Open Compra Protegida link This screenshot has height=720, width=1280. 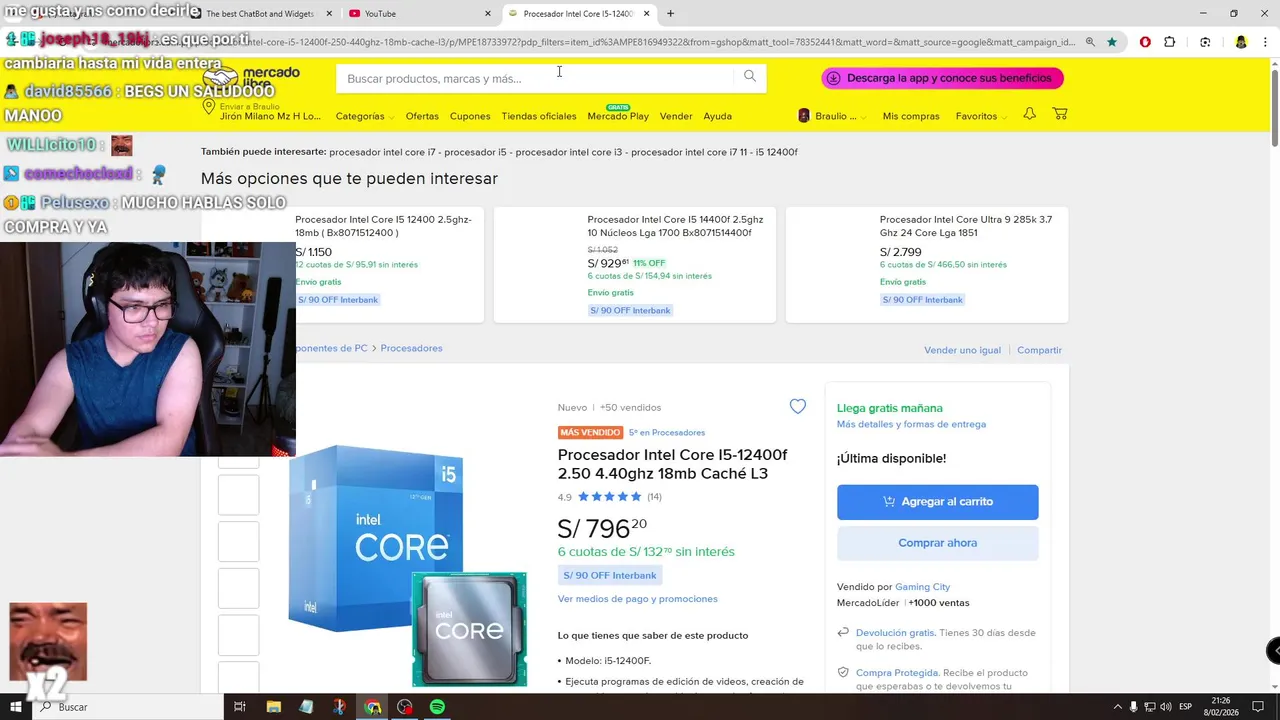coord(897,673)
